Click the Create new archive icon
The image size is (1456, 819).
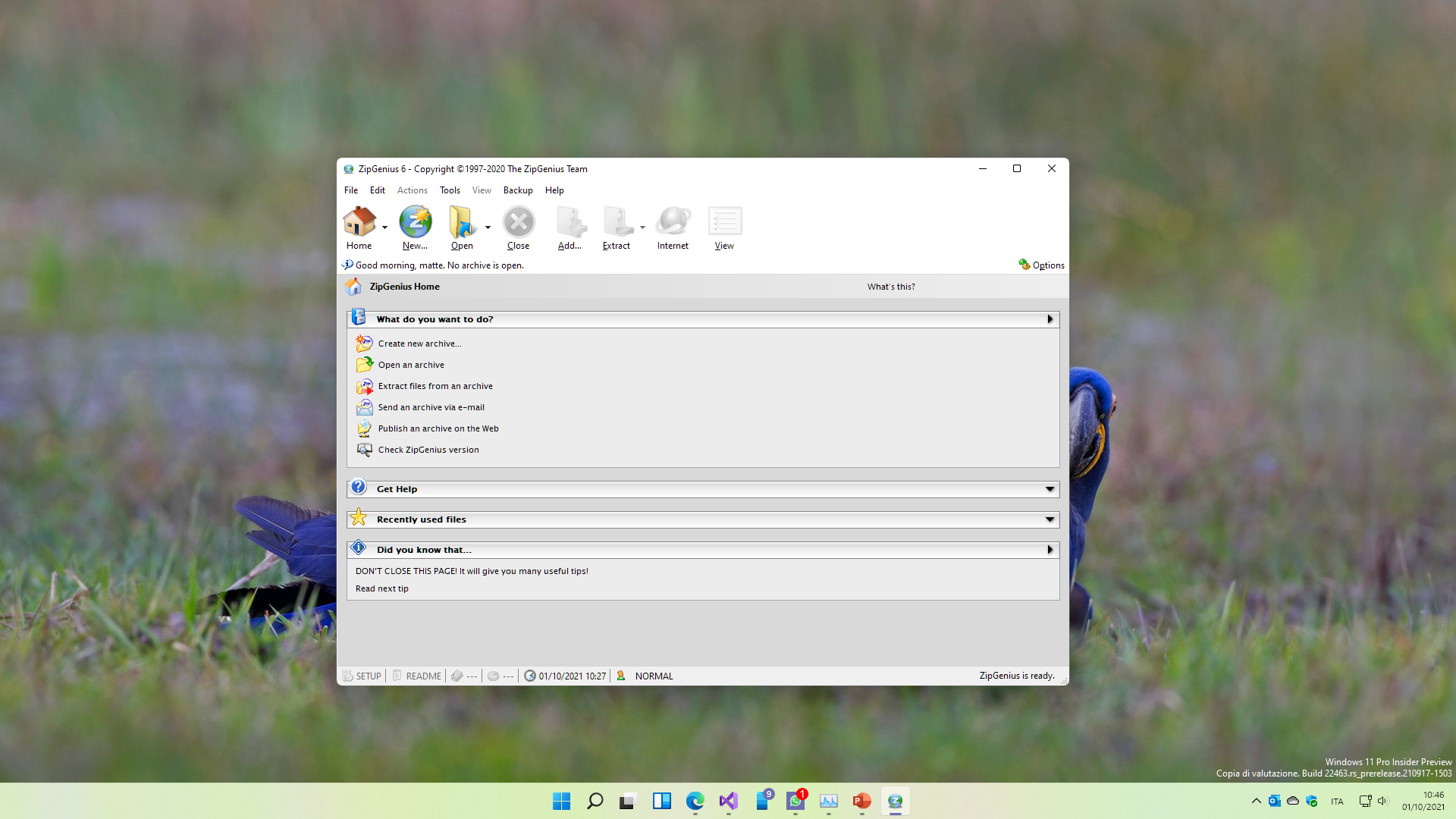(x=365, y=344)
